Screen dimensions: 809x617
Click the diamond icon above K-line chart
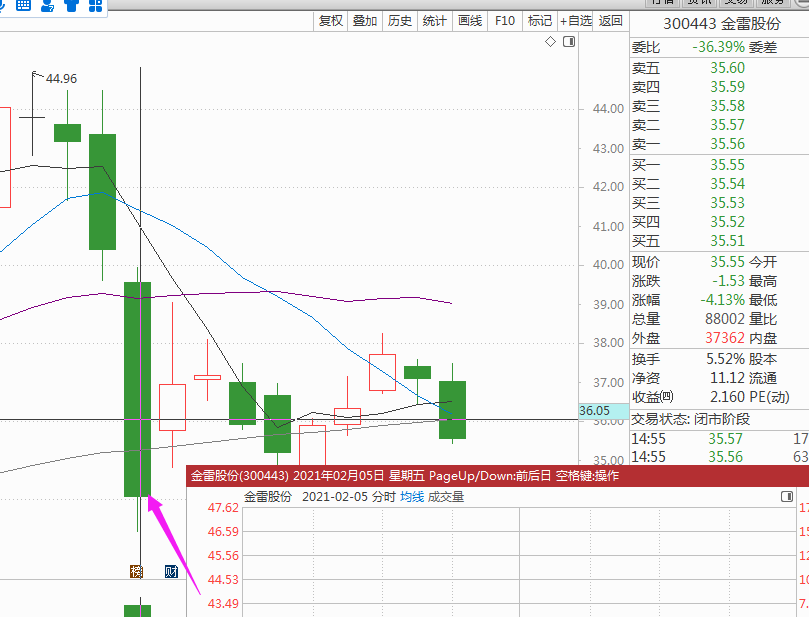[551, 42]
